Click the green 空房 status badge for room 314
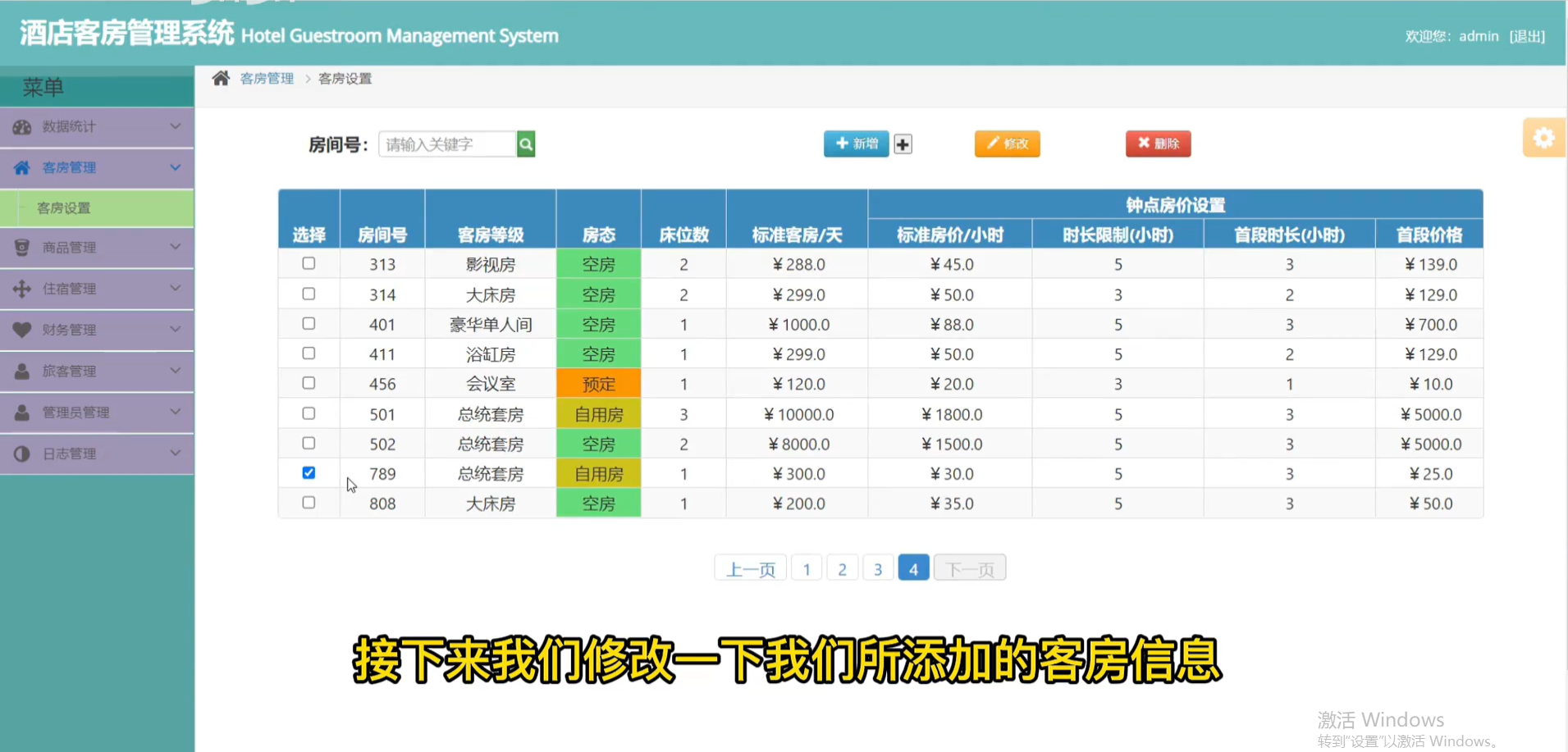Image resolution: width=1568 pixels, height=752 pixels. click(598, 294)
